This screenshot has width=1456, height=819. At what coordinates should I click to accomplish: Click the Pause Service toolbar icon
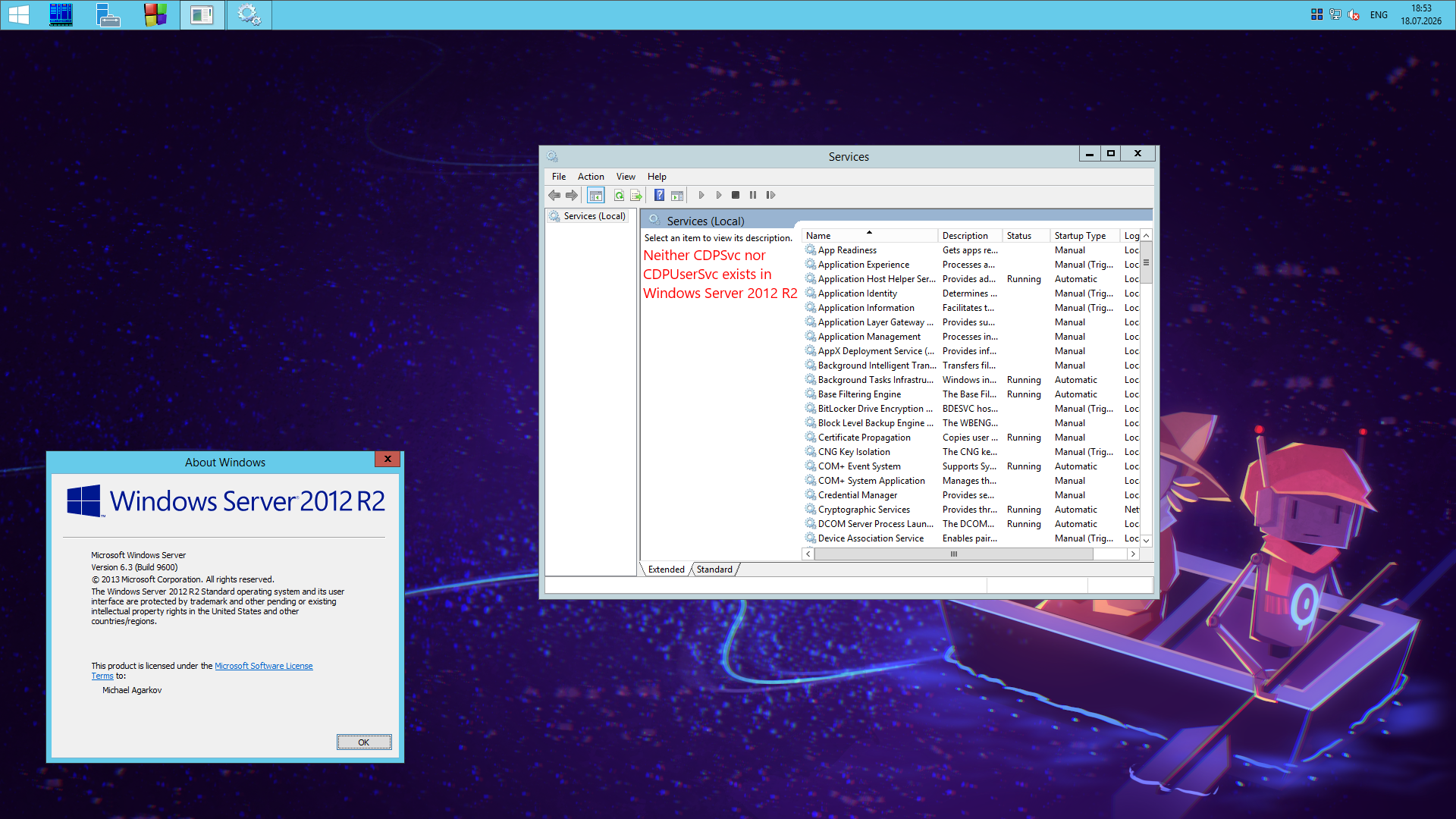[x=753, y=196]
